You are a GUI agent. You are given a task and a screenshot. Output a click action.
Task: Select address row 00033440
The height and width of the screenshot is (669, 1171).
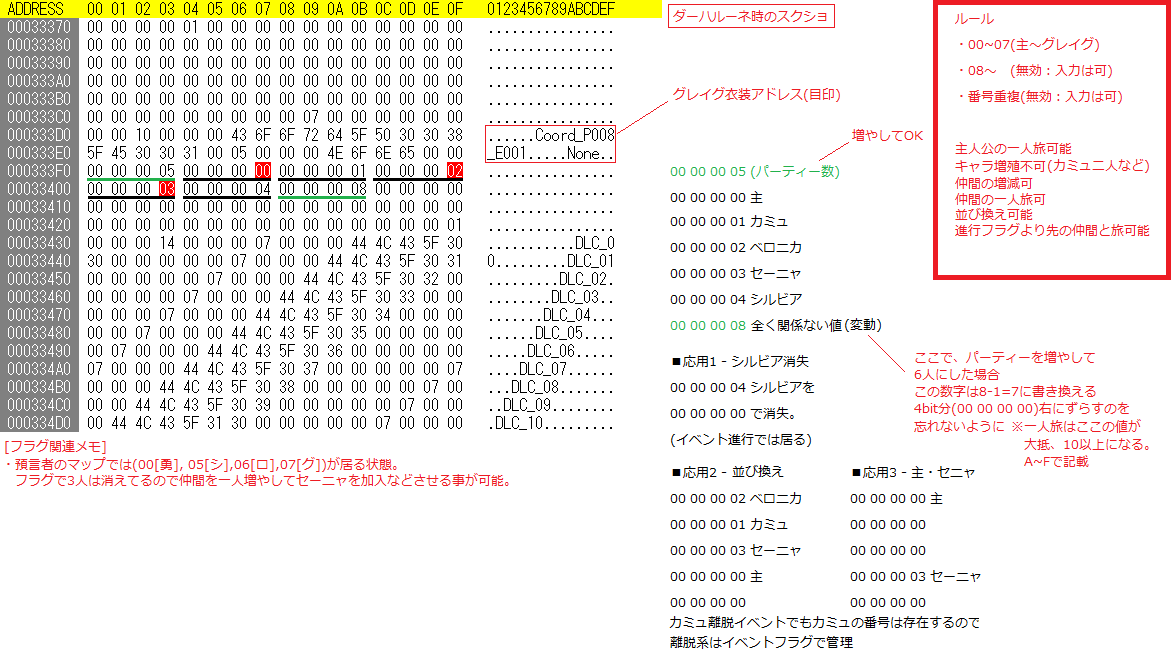coord(39,261)
